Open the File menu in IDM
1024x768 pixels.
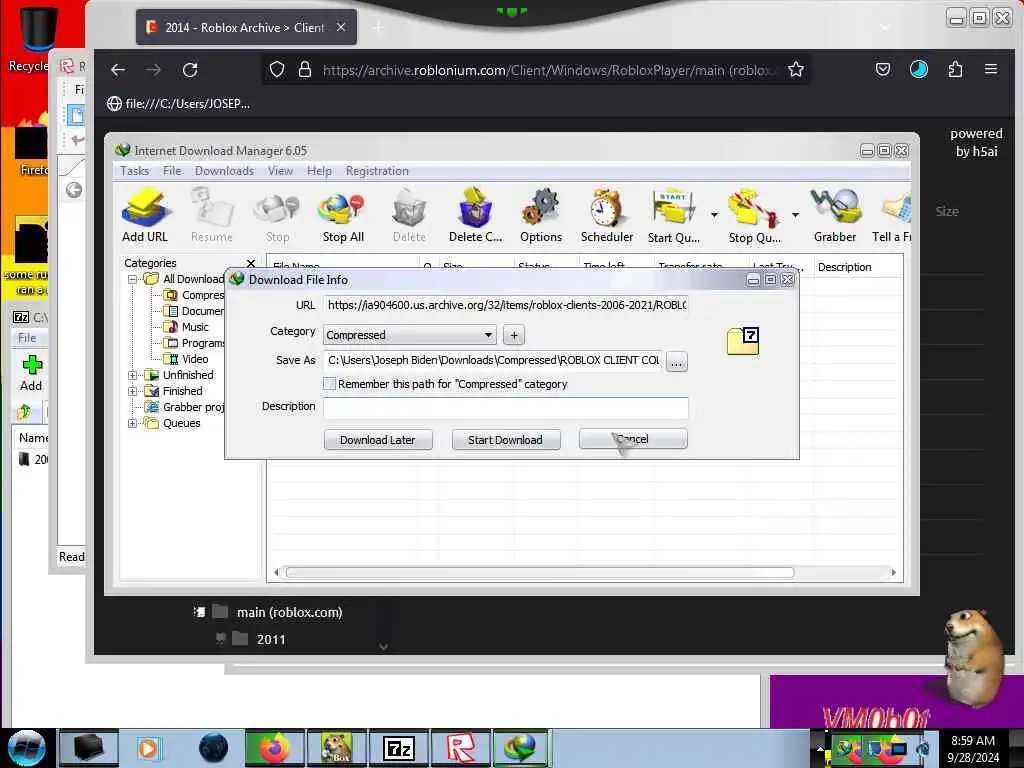(172, 170)
